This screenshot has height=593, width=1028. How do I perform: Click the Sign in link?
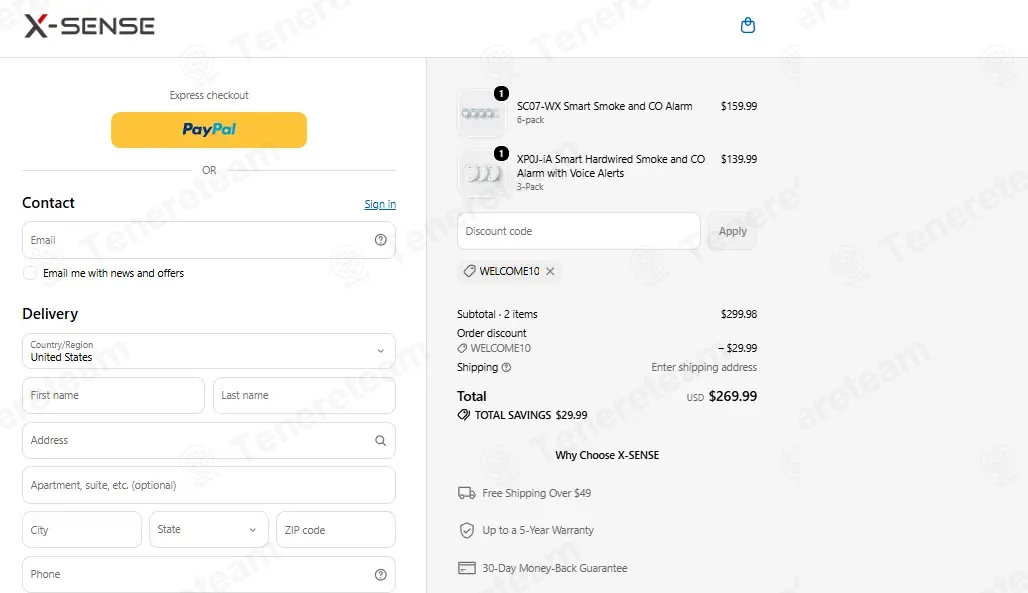[x=380, y=204]
